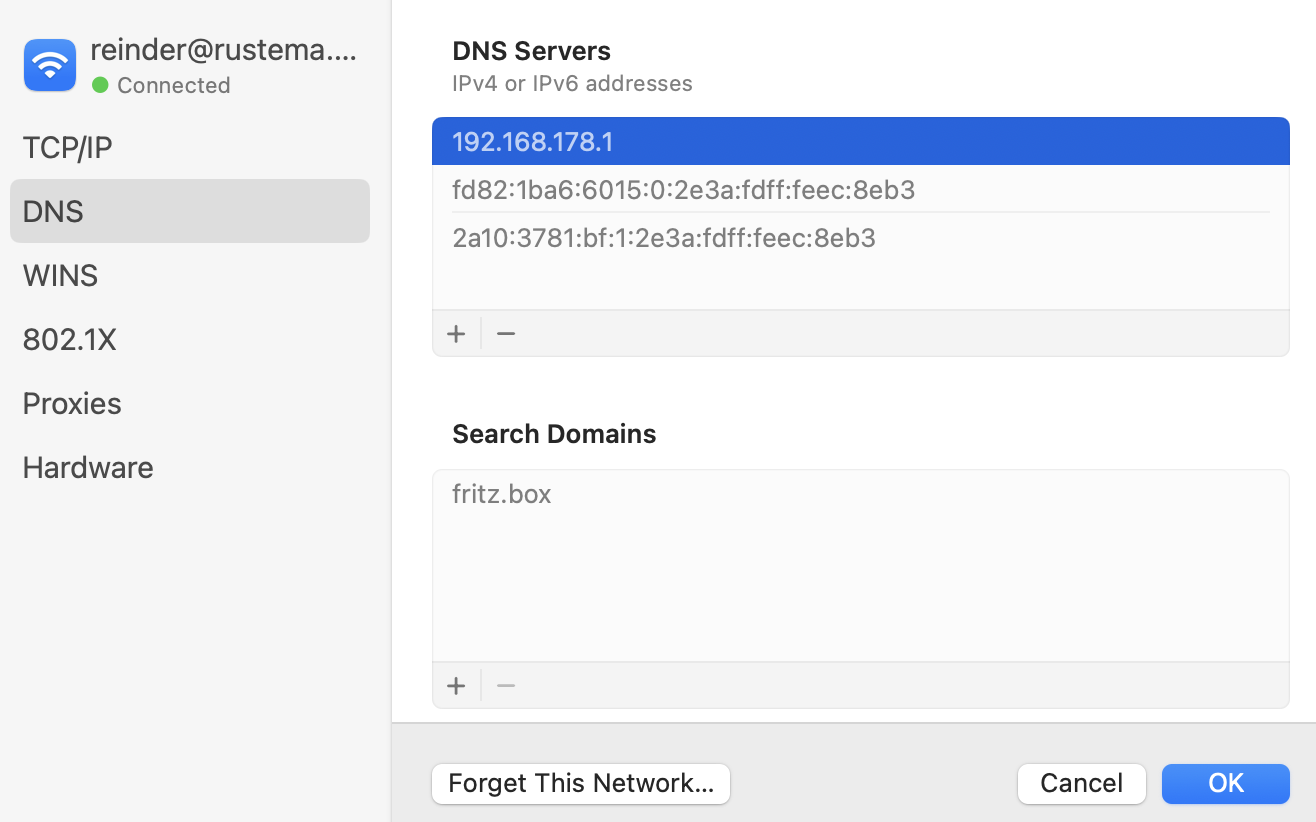Show the Hardware tab
The height and width of the screenshot is (822, 1316).
point(88,468)
